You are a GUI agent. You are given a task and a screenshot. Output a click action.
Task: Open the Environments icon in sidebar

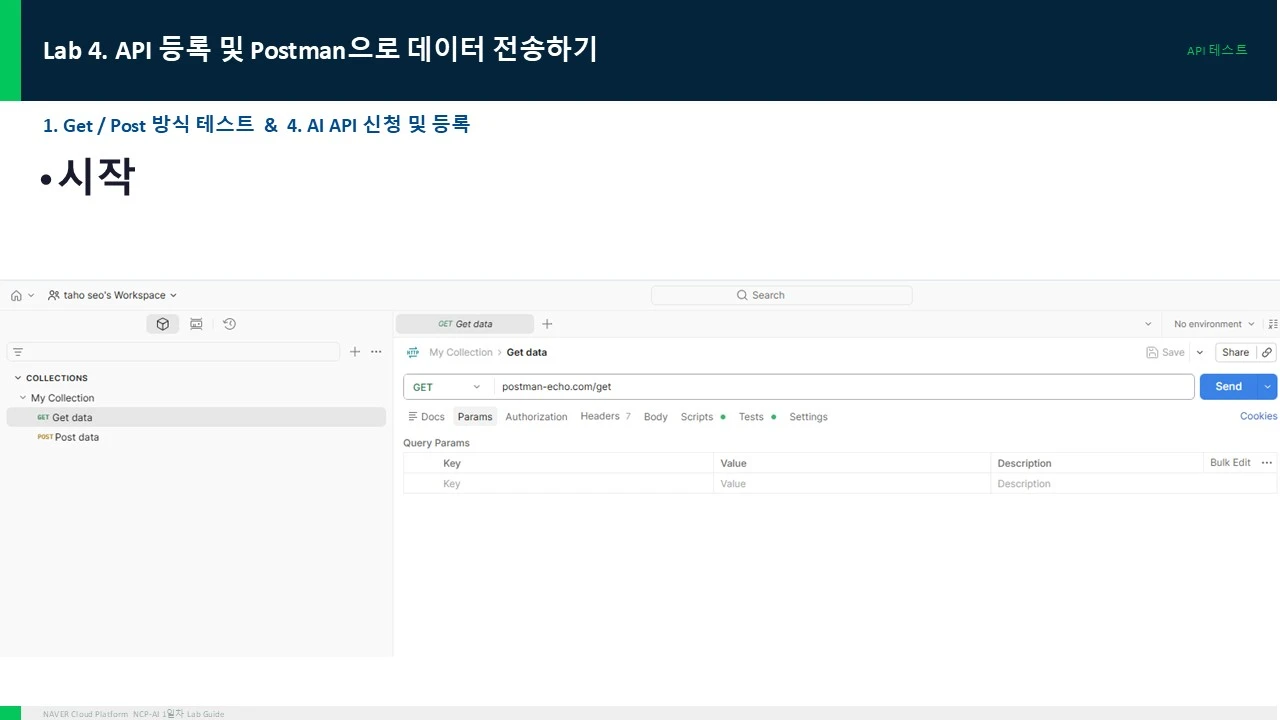[x=196, y=324]
